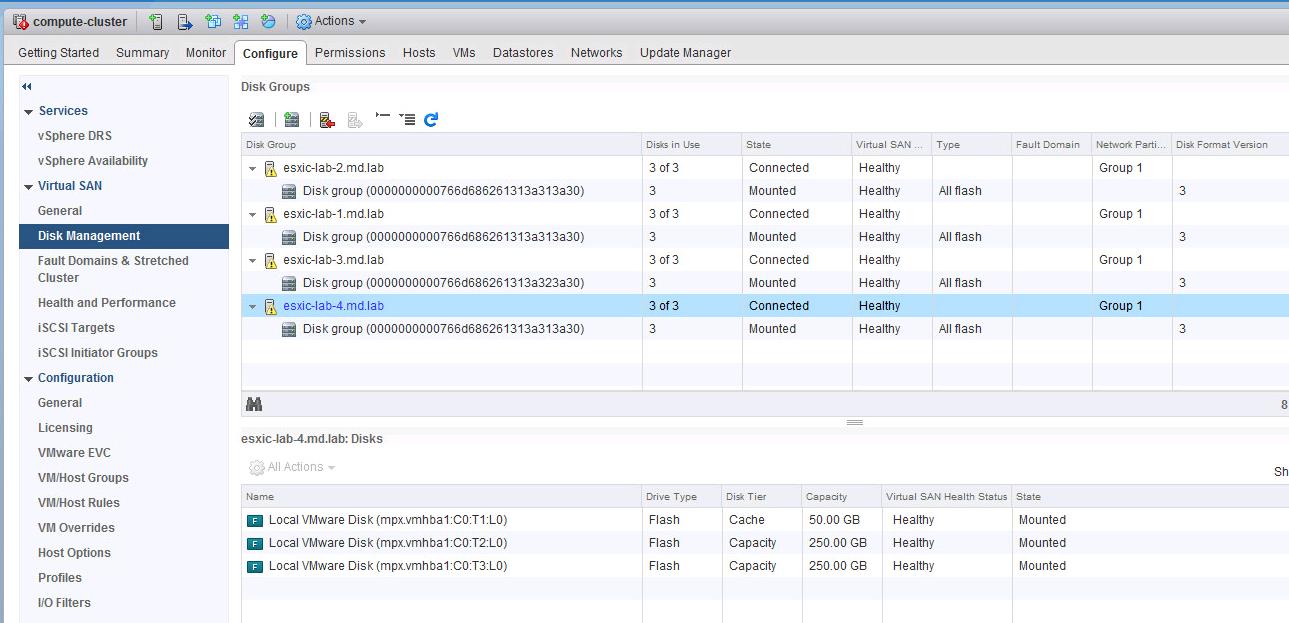Viewport: 1289px width, 623px height.
Task: Click the host icon beside esxic-lab-2.md.lab
Action: point(270,168)
